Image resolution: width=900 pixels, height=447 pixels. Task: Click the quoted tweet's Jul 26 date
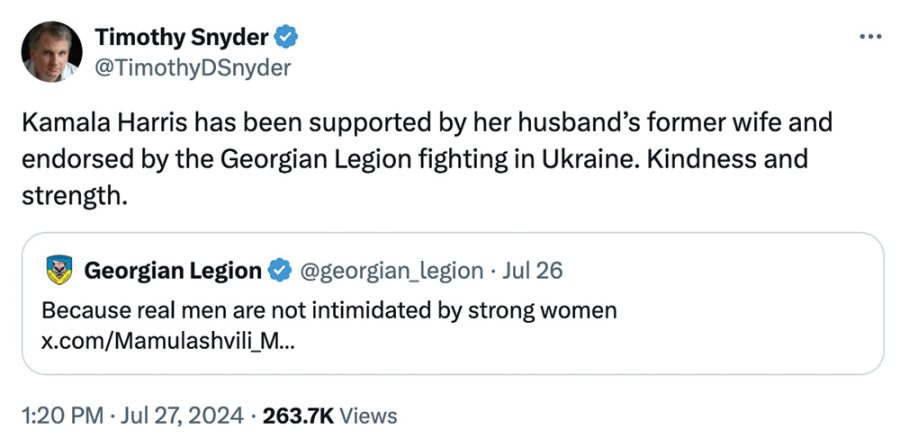tap(533, 270)
